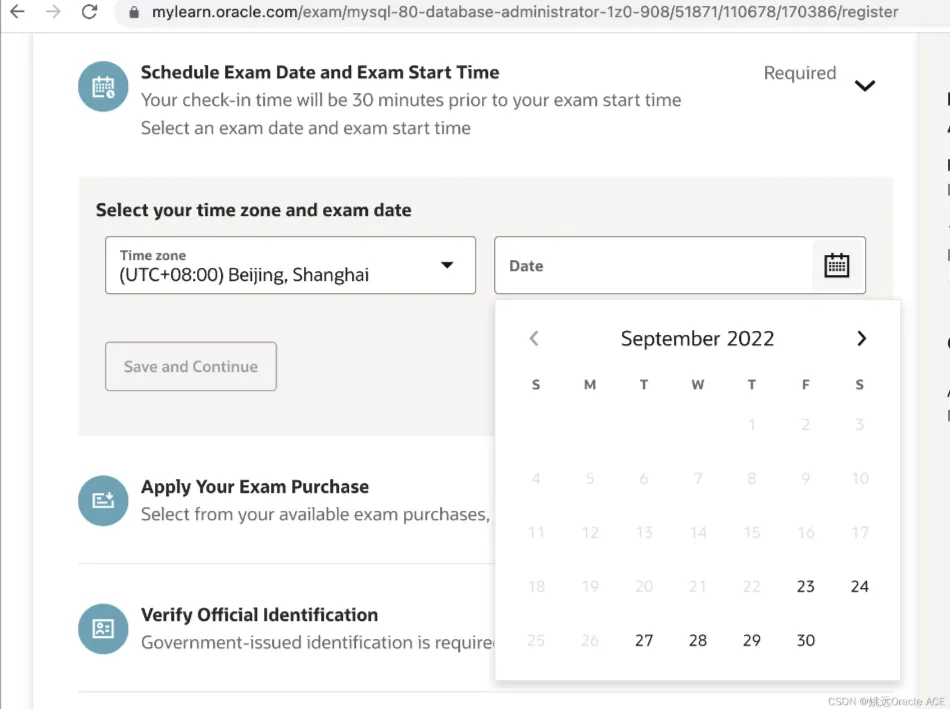Click the Schedule Exam calendar circle icon
The image size is (950, 709).
103,87
